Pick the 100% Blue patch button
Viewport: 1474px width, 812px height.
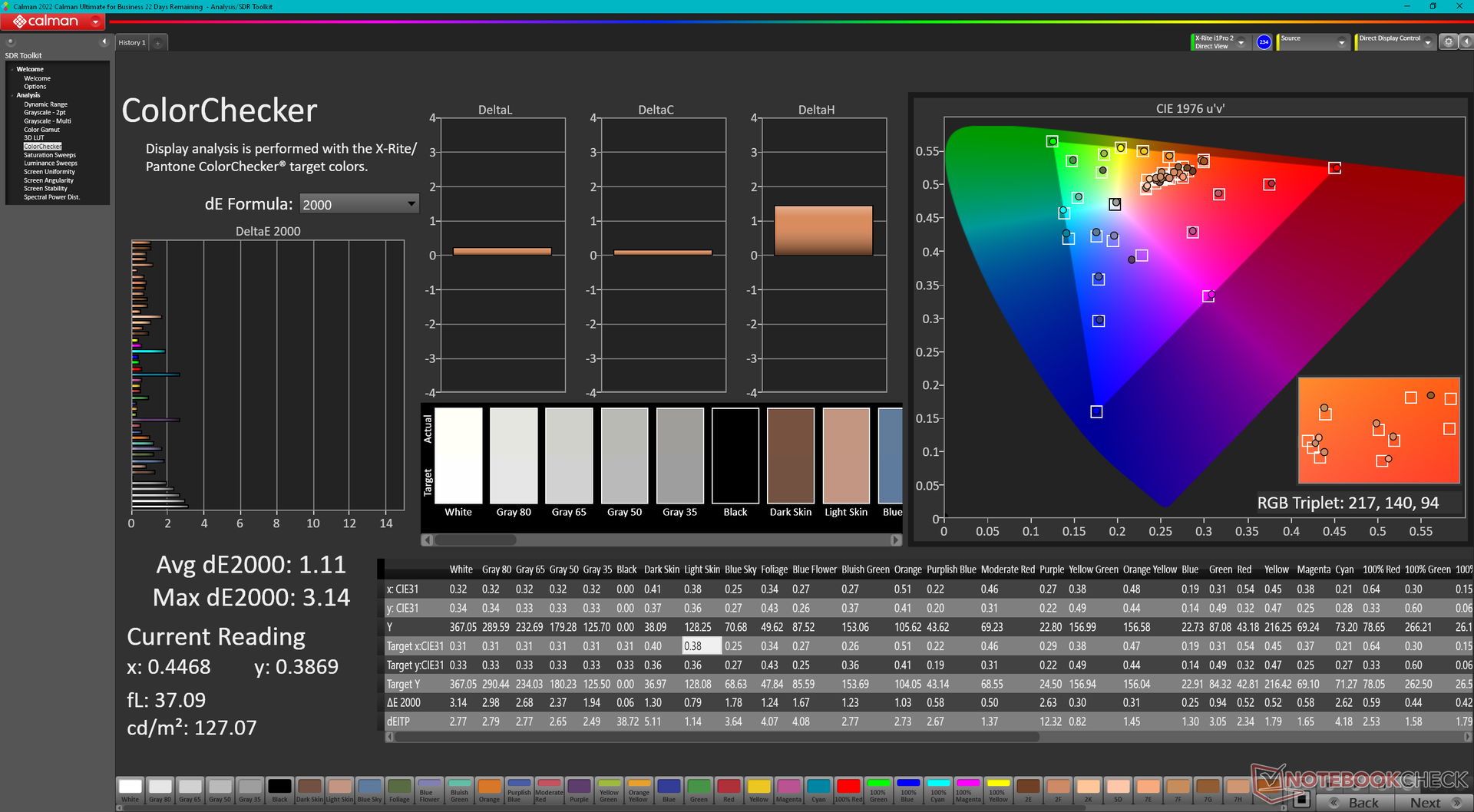pos(908,791)
